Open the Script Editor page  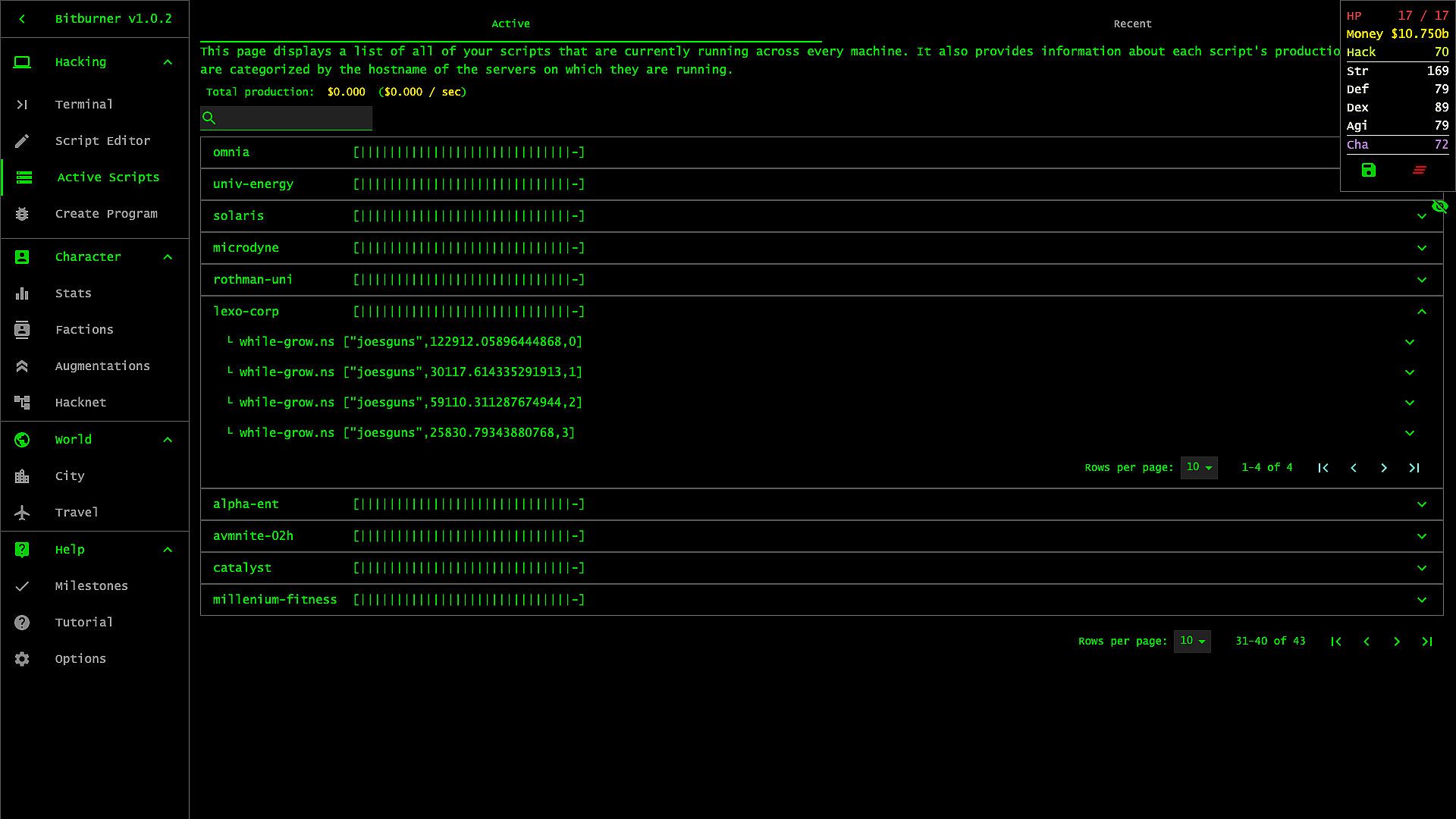[x=102, y=141]
